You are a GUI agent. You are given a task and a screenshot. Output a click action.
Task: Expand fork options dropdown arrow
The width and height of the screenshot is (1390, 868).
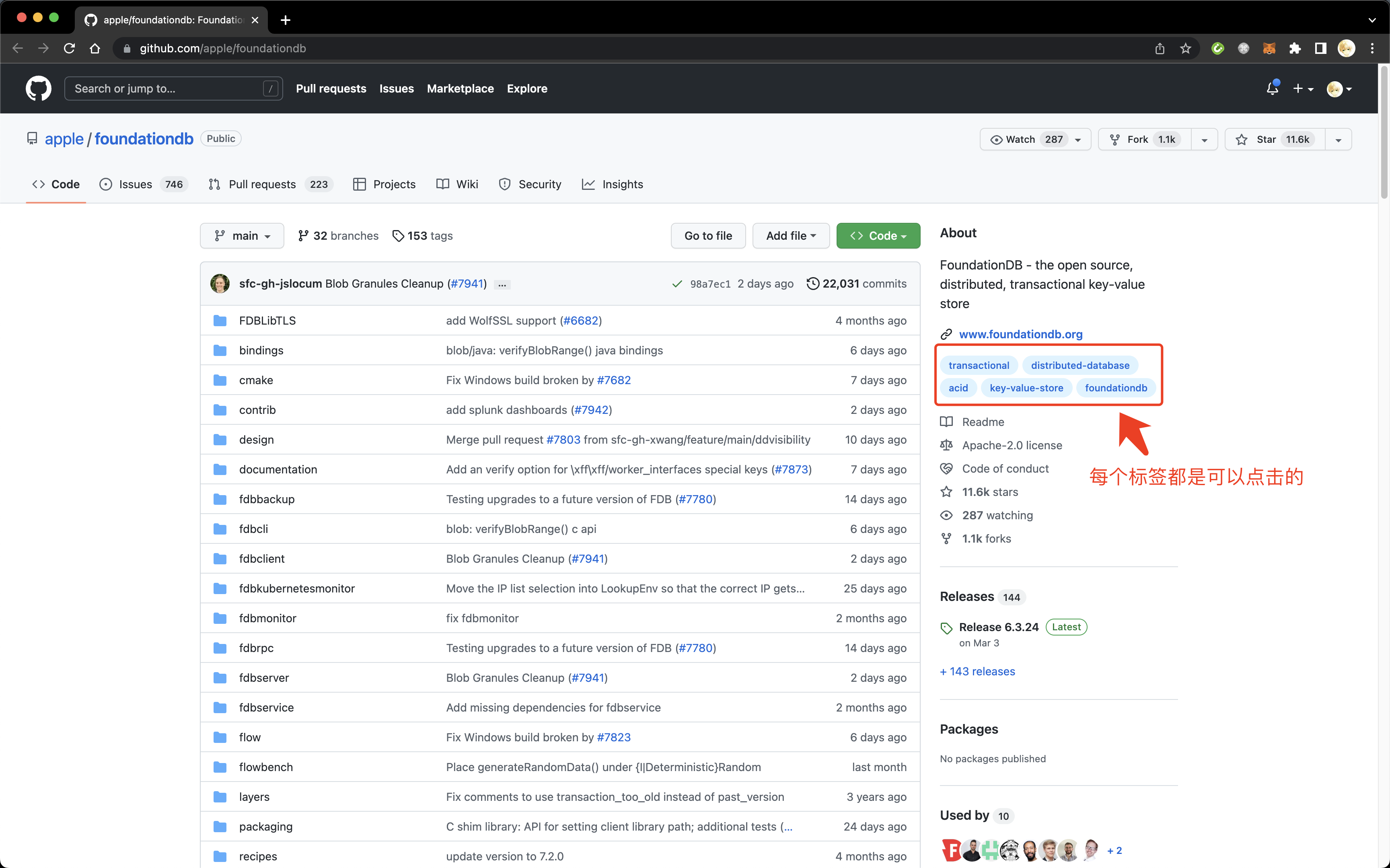1204,140
